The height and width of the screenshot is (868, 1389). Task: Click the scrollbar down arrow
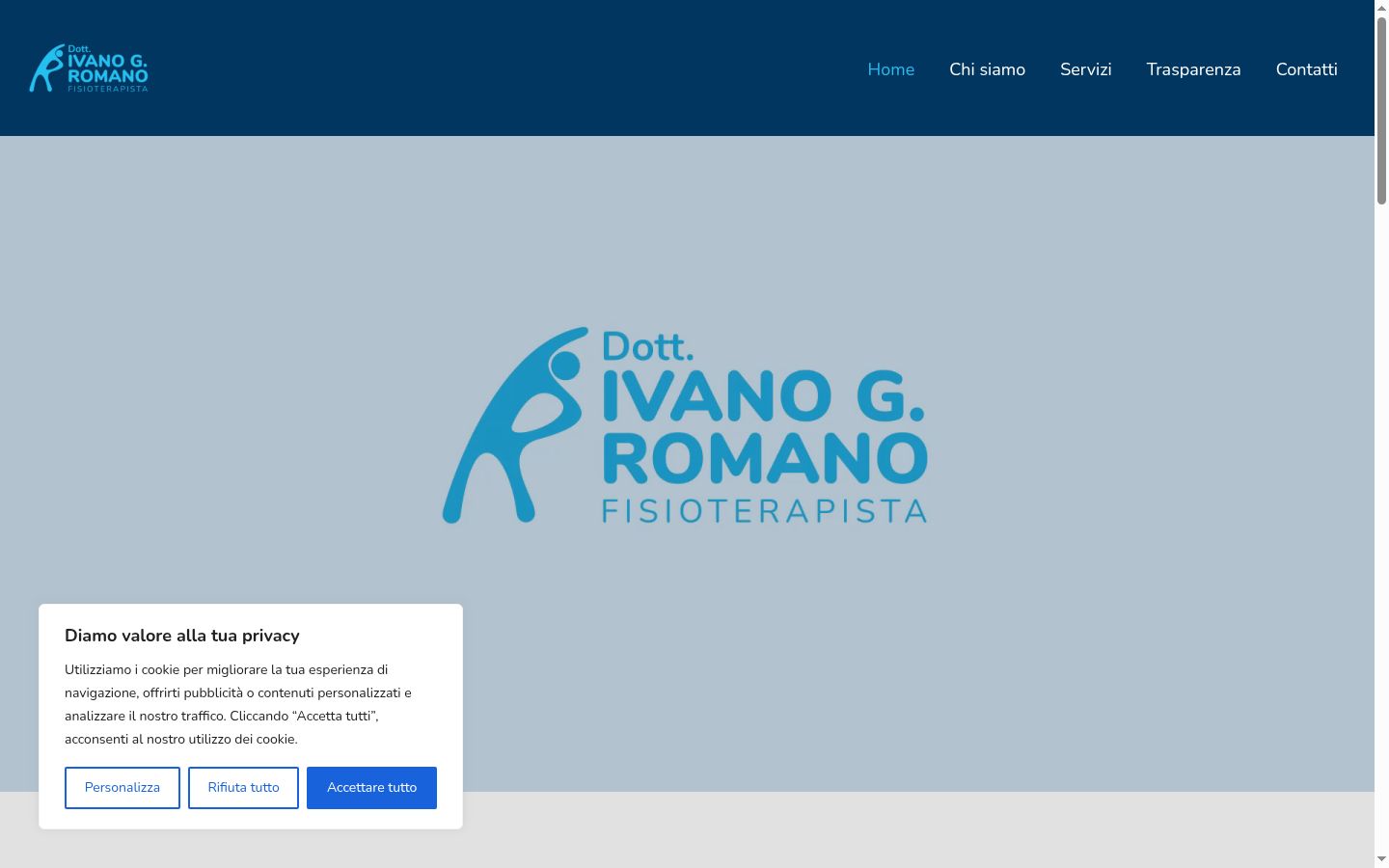point(1381,859)
